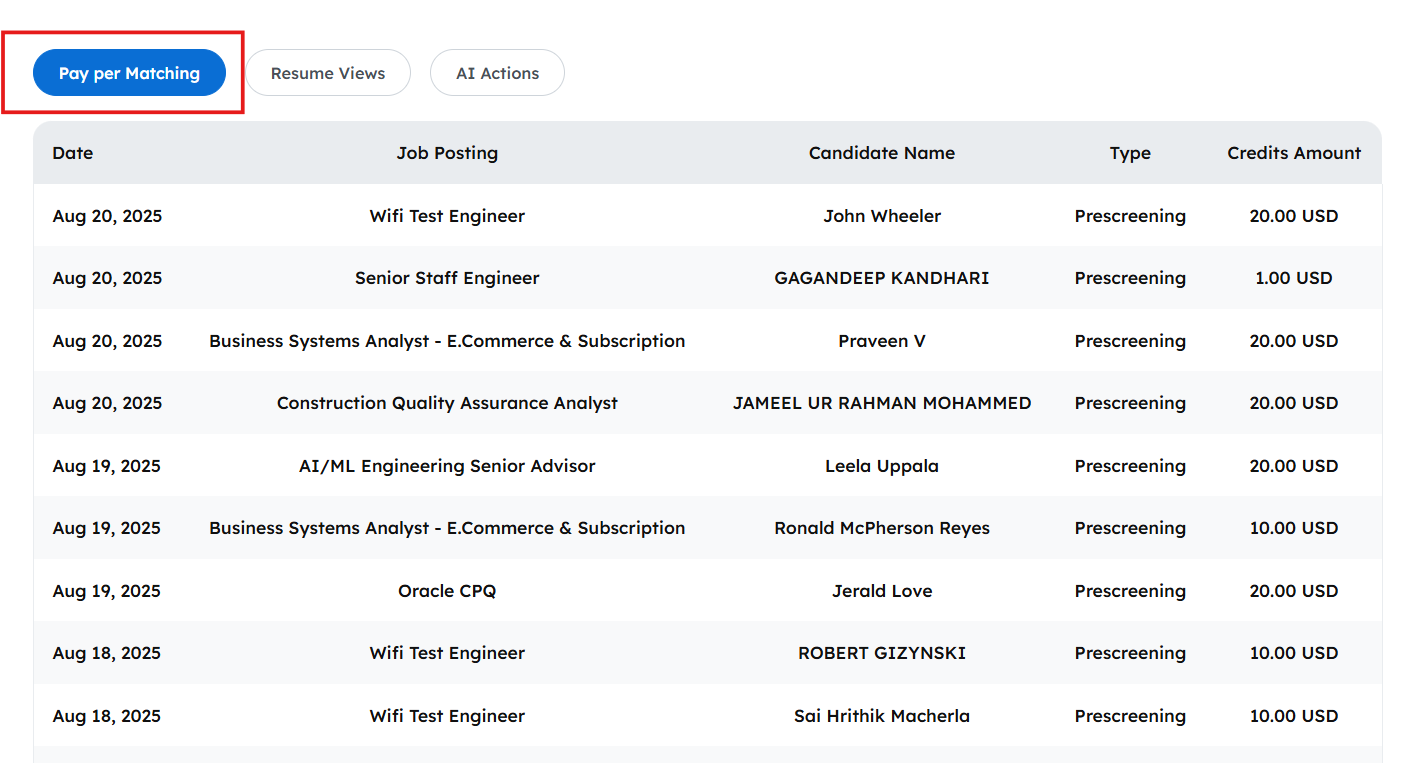Select candidate John Wheeler
Viewport: 1402px width, 763px height.
click(x=881, y=216)
